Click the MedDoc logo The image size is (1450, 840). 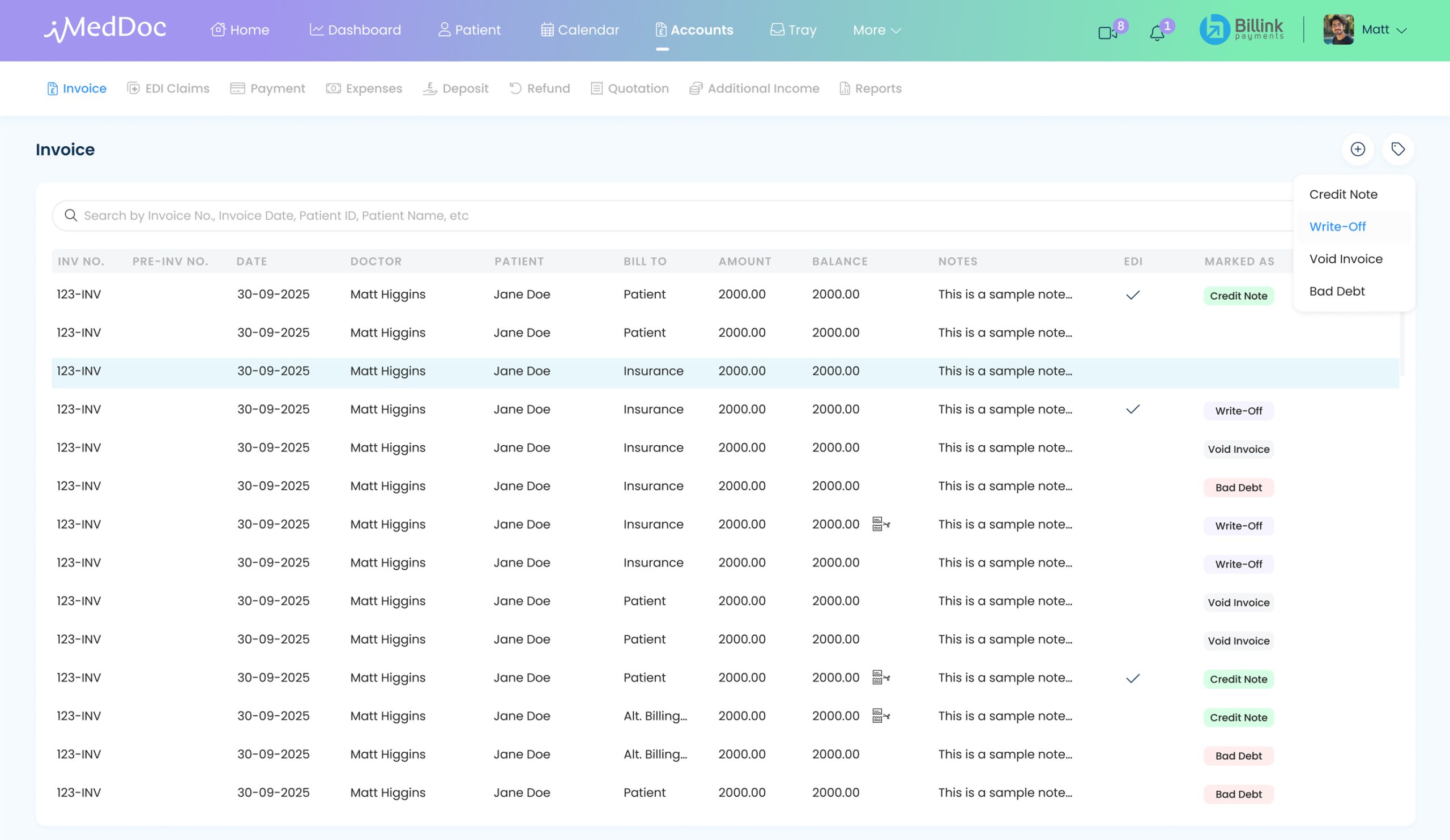coord(105,29)
